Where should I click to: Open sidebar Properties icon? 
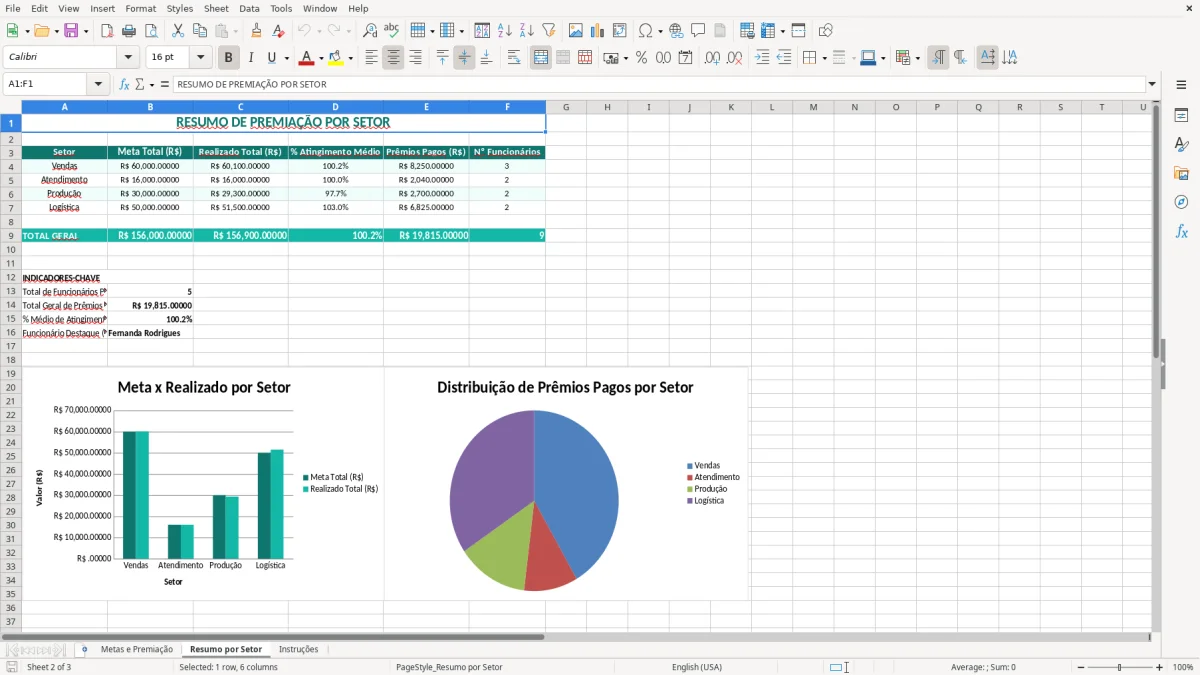(1181, 116)
